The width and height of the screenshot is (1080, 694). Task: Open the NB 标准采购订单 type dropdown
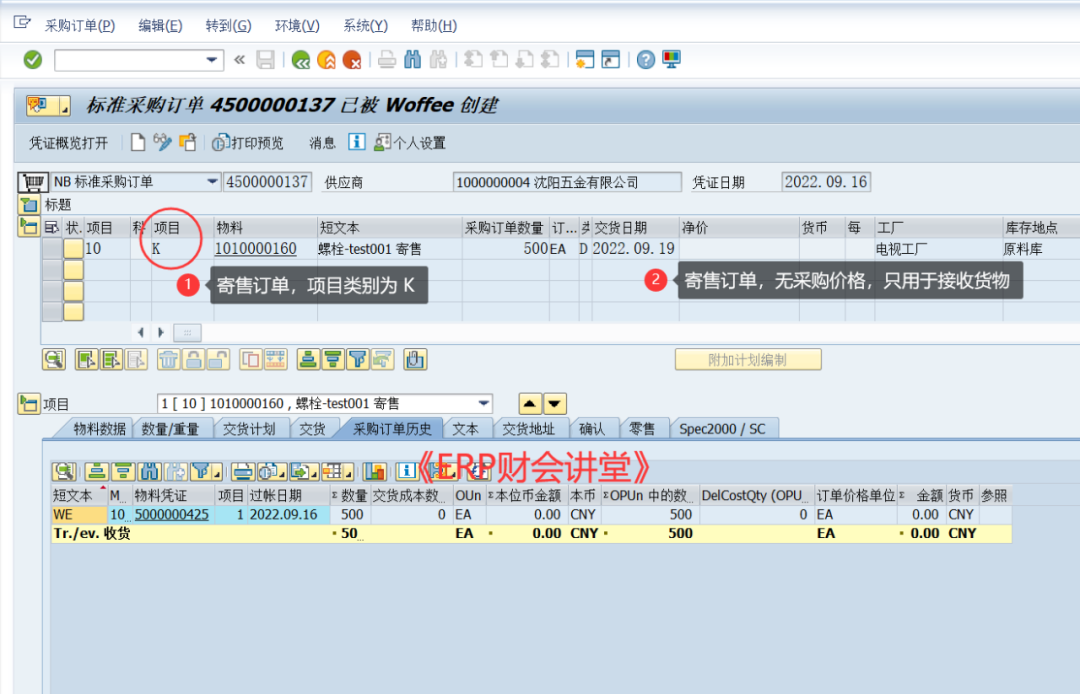point(212,182)
